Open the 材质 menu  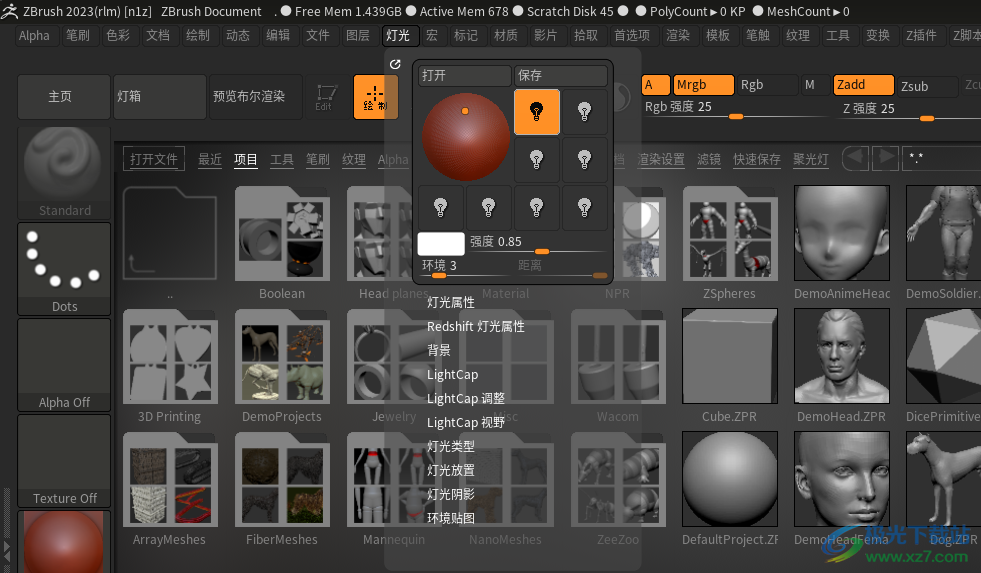[506, 36]
